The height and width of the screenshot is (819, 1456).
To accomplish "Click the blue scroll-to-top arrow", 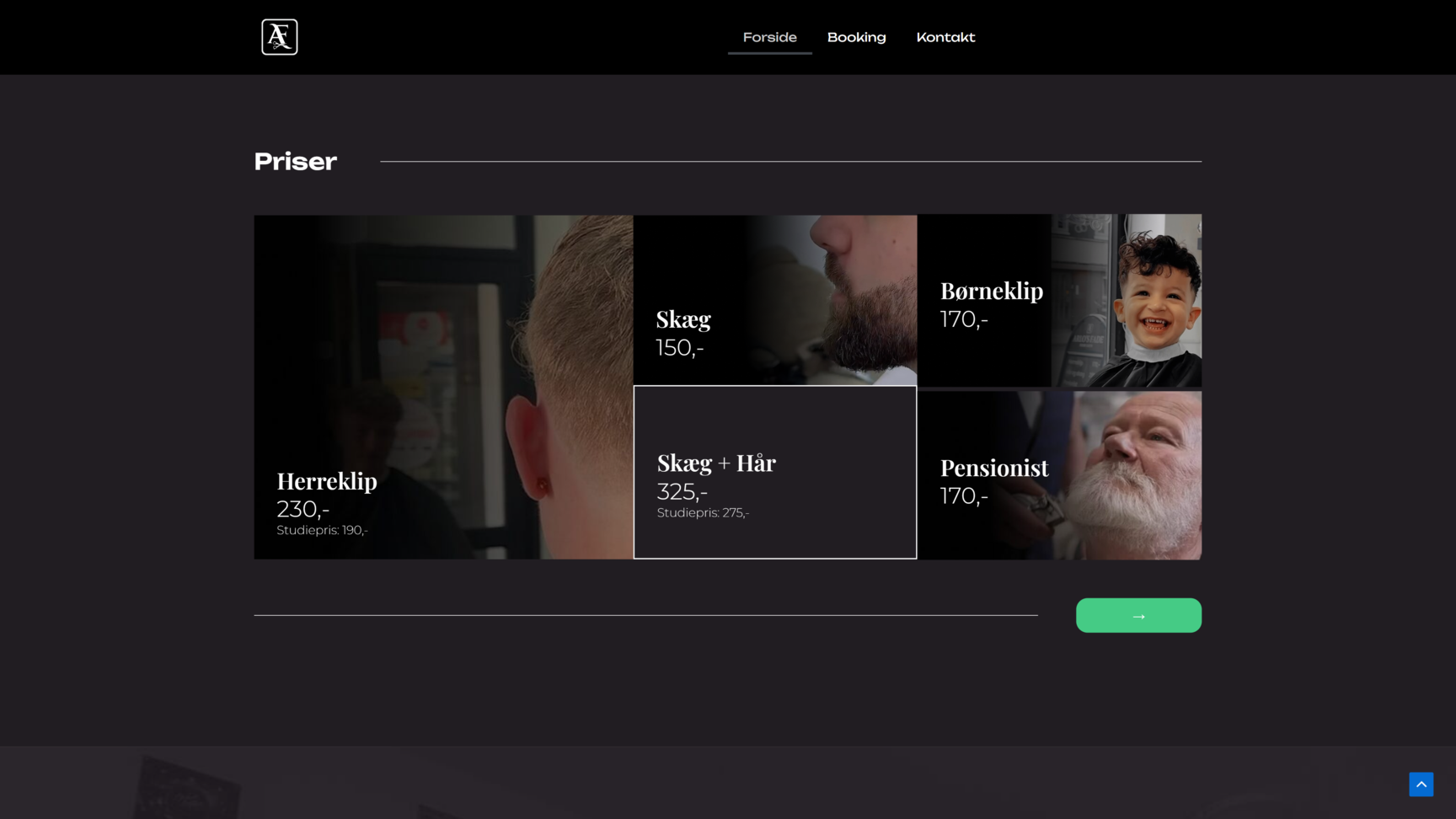I will [1421, 784].
